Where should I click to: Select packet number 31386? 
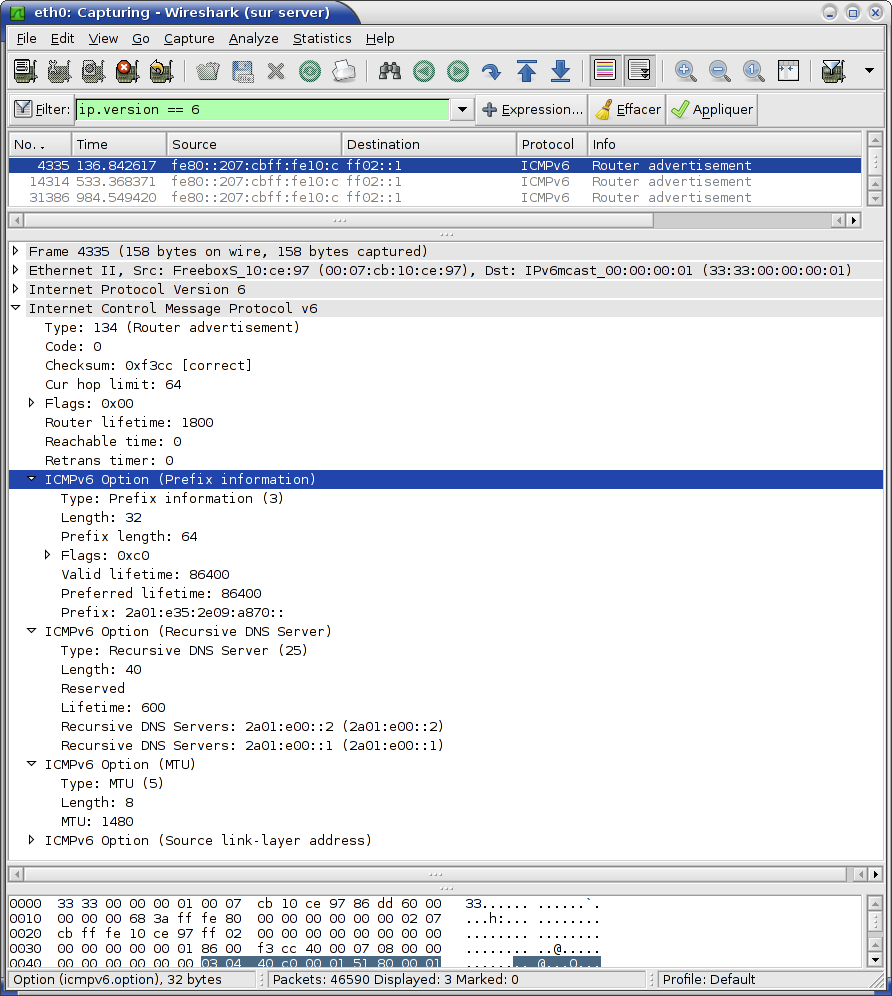[x=435, y=198]
